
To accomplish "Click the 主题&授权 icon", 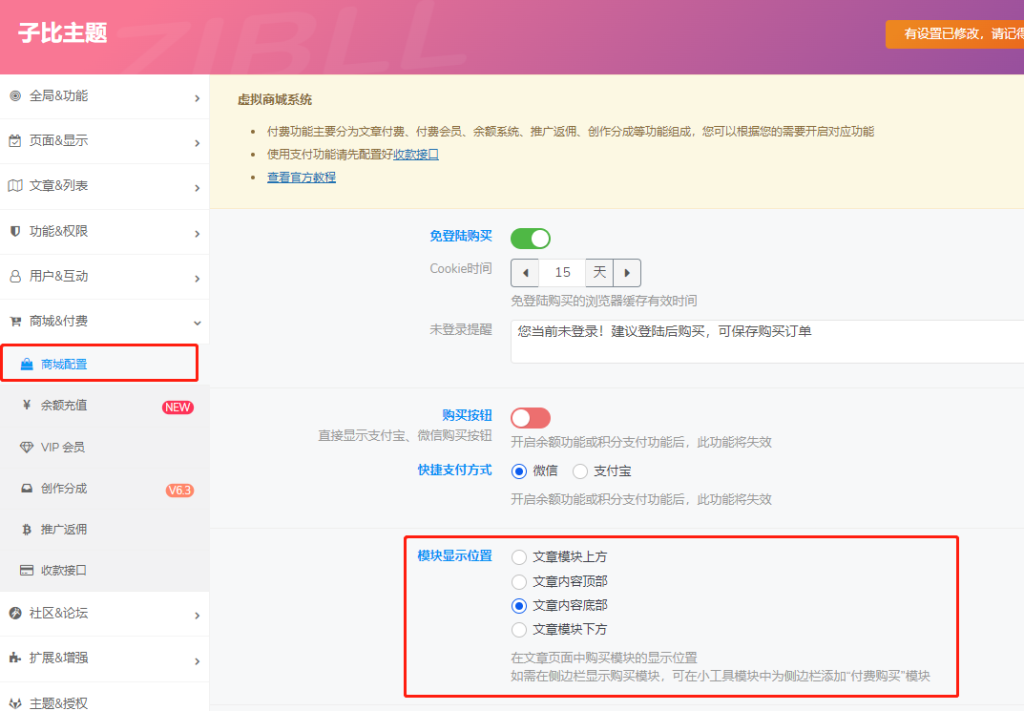I will coord(15,703).
